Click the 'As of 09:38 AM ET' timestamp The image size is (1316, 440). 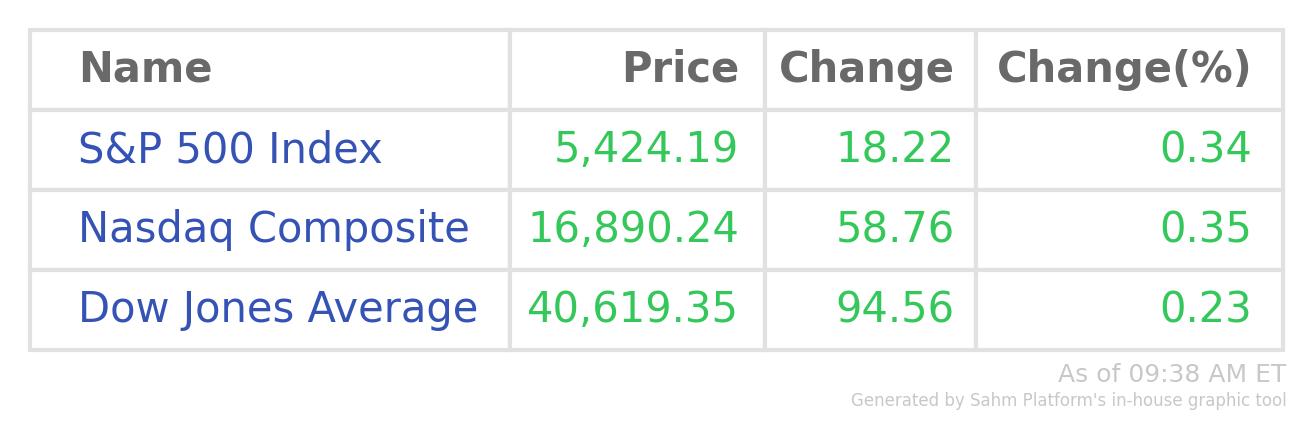point(1171,374)
